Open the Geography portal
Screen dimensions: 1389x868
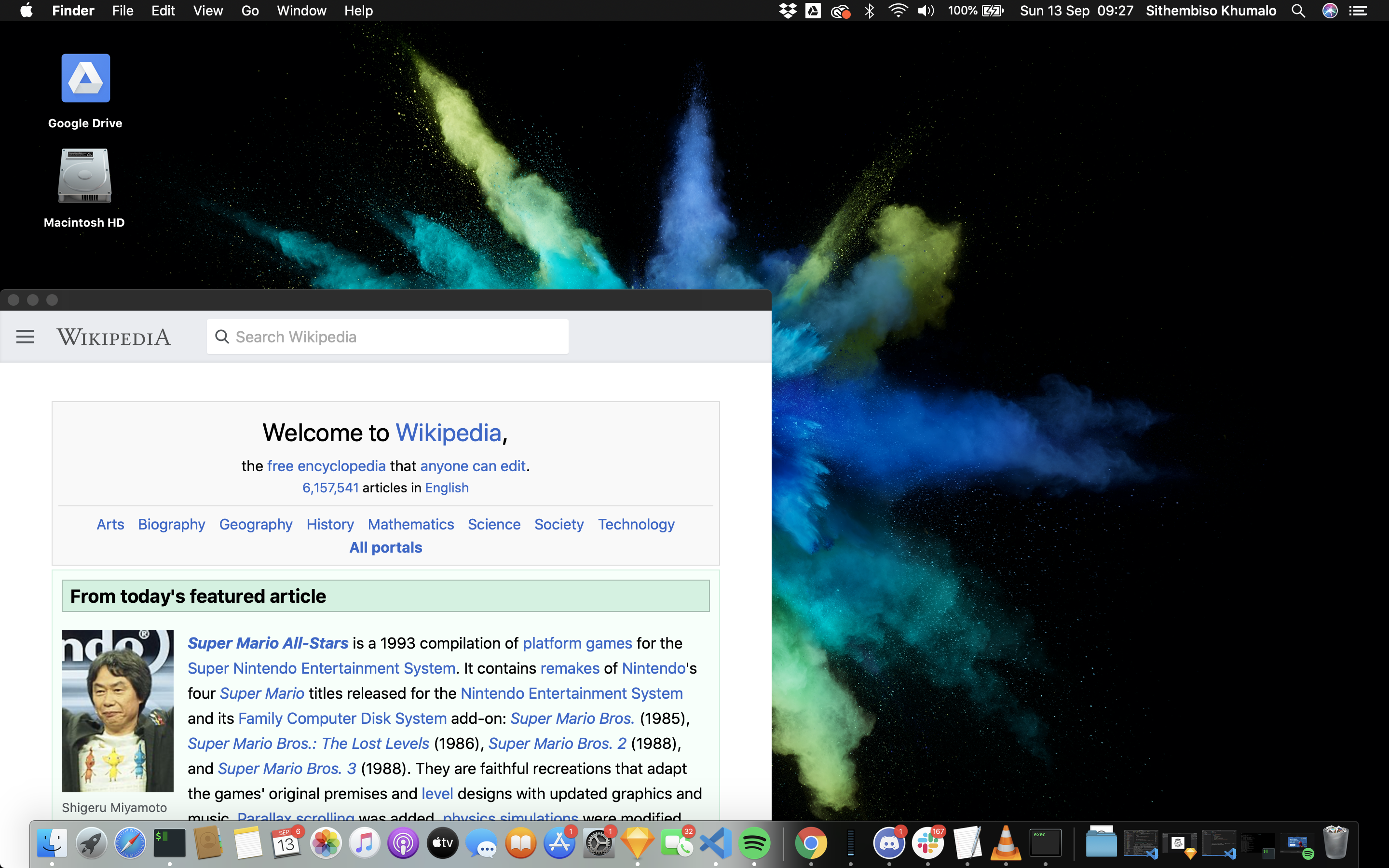coord(256,524)
